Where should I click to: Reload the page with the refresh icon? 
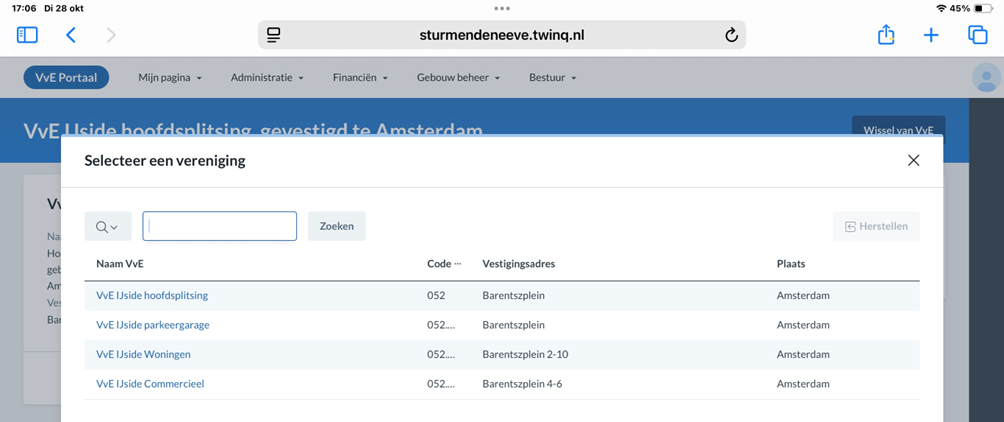[x=731, y=35]
